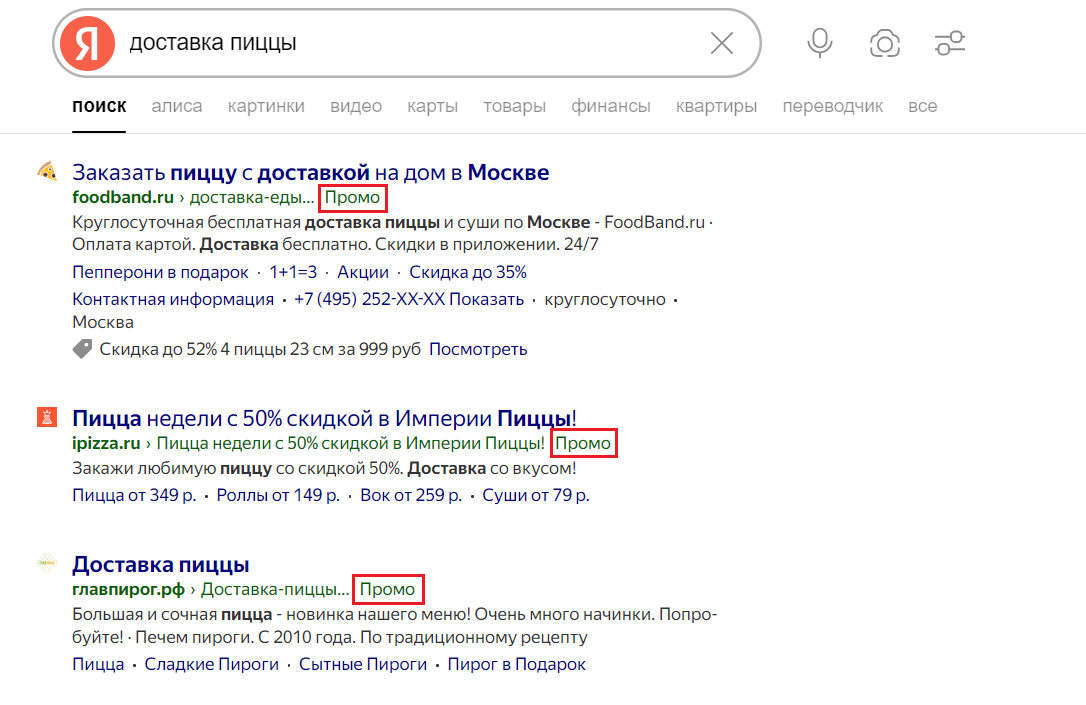Click the discount price tag icon
Screen dimensions: 1086x705
pyautogui.click(x=82, y=349)
